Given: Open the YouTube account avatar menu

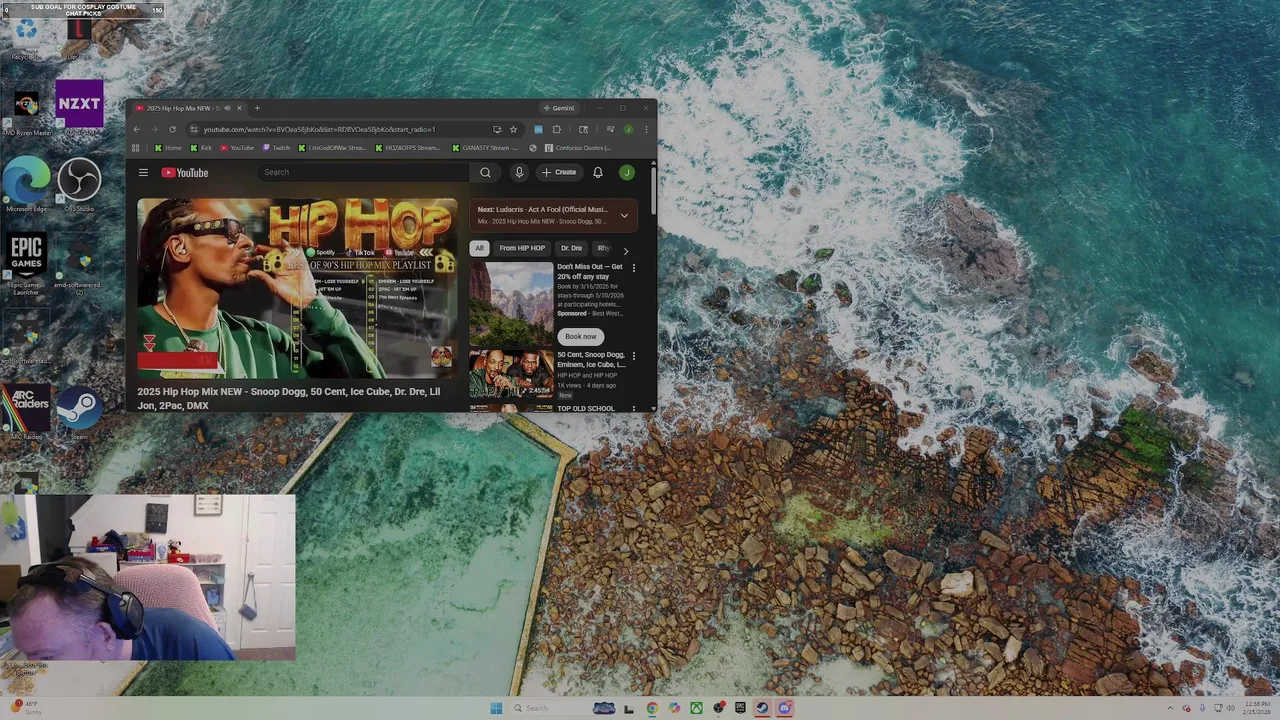Looking at the screenshot, I should [626, 172].
